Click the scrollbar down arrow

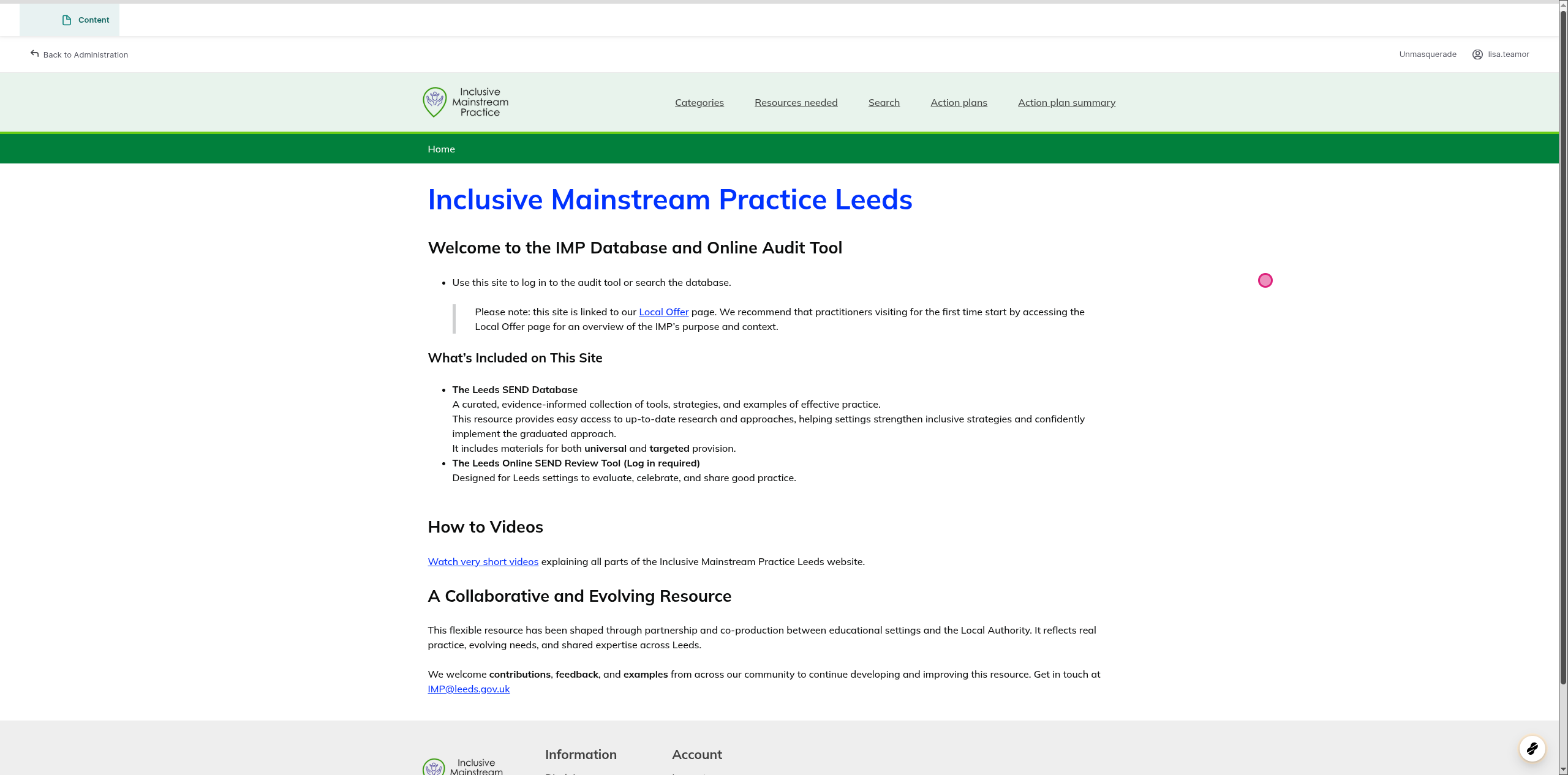tap(1563, 770)
